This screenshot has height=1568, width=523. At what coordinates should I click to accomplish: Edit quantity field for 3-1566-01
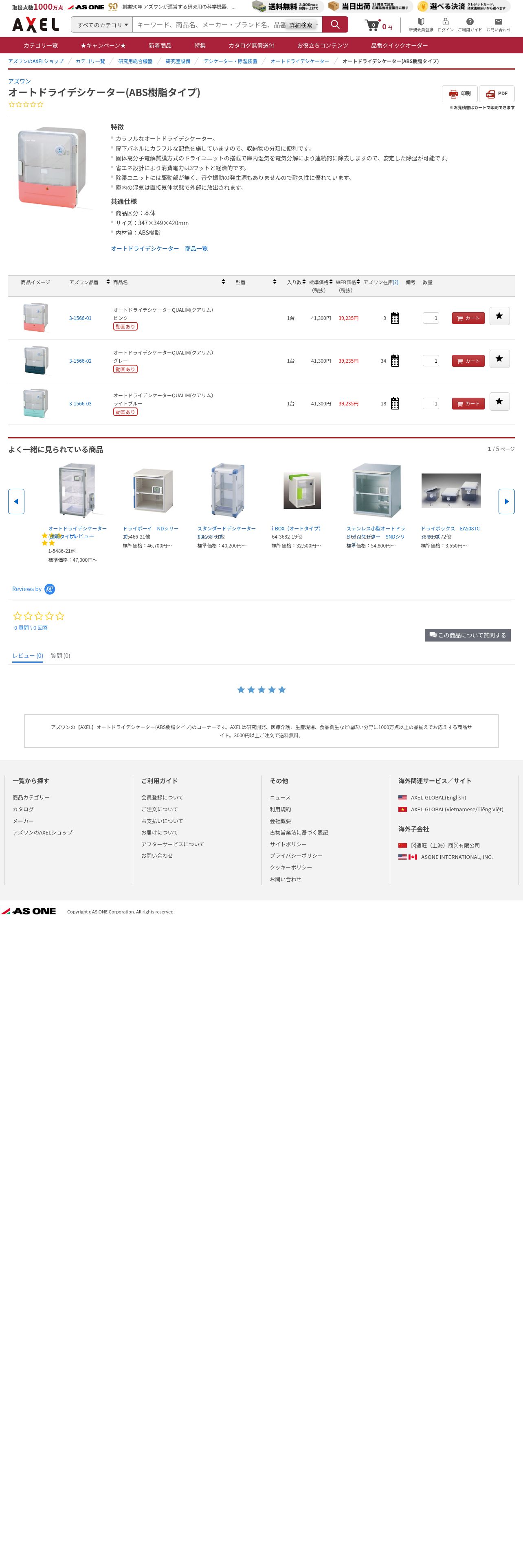point(431,318)
